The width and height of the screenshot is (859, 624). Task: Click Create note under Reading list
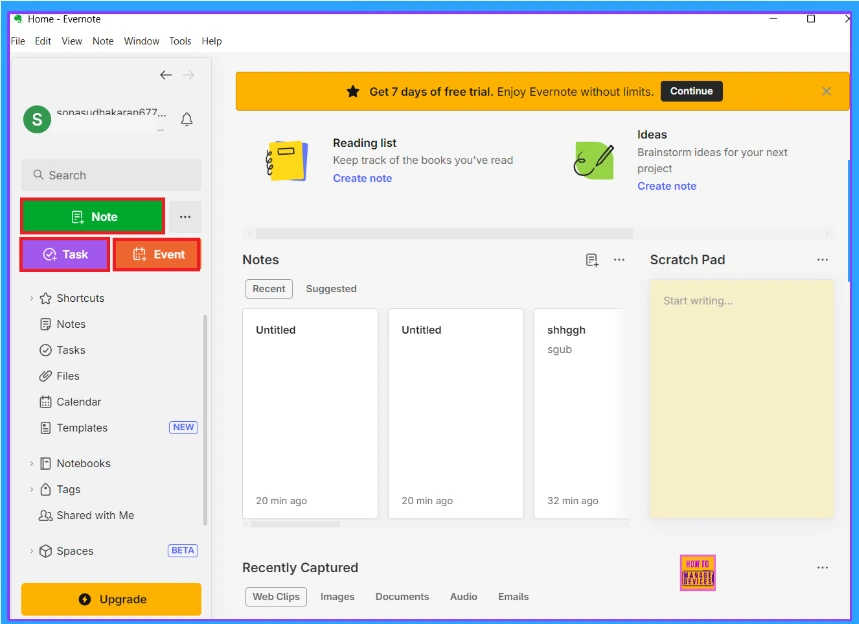tap(362, 178)
